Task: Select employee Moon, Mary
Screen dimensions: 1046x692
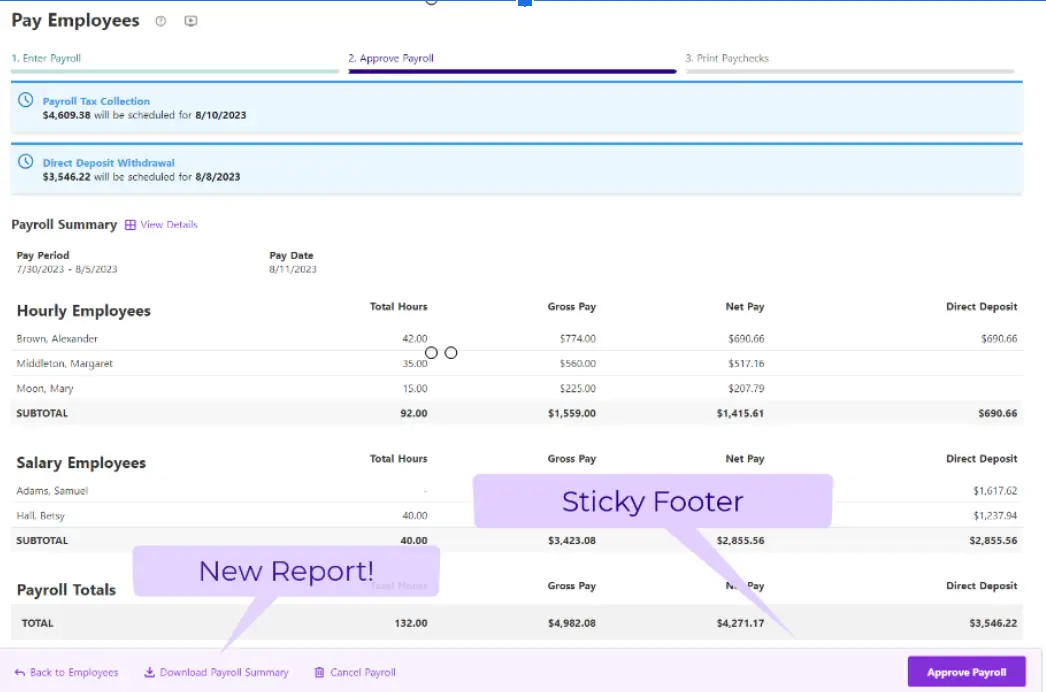Action: point(45,388)
